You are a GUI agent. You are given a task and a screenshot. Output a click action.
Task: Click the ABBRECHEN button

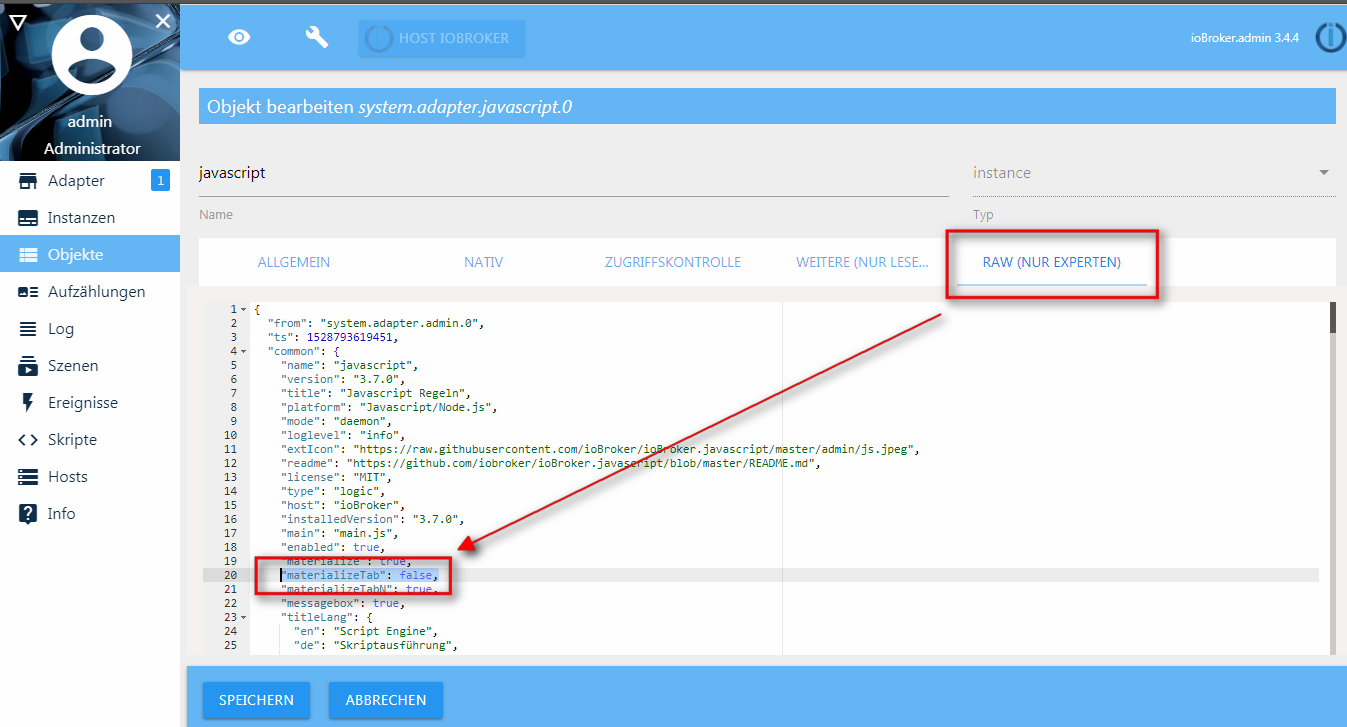pos(386,700)
